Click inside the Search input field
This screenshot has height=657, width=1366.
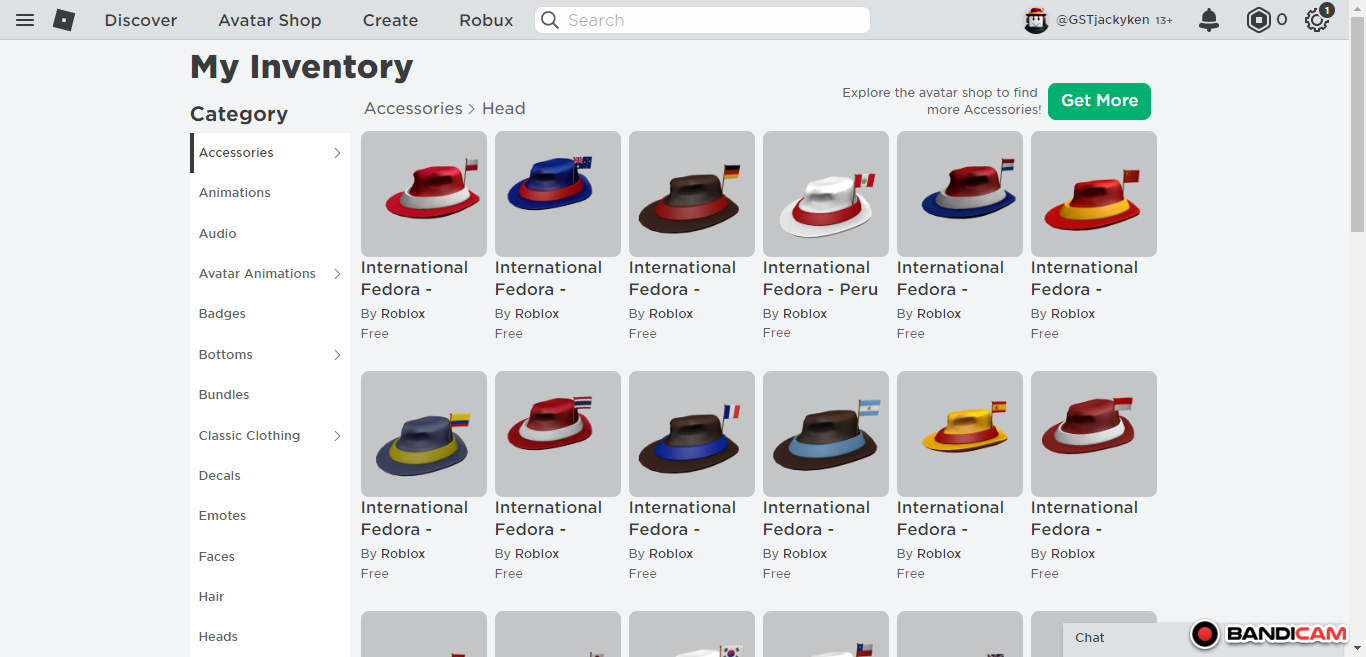710,20
